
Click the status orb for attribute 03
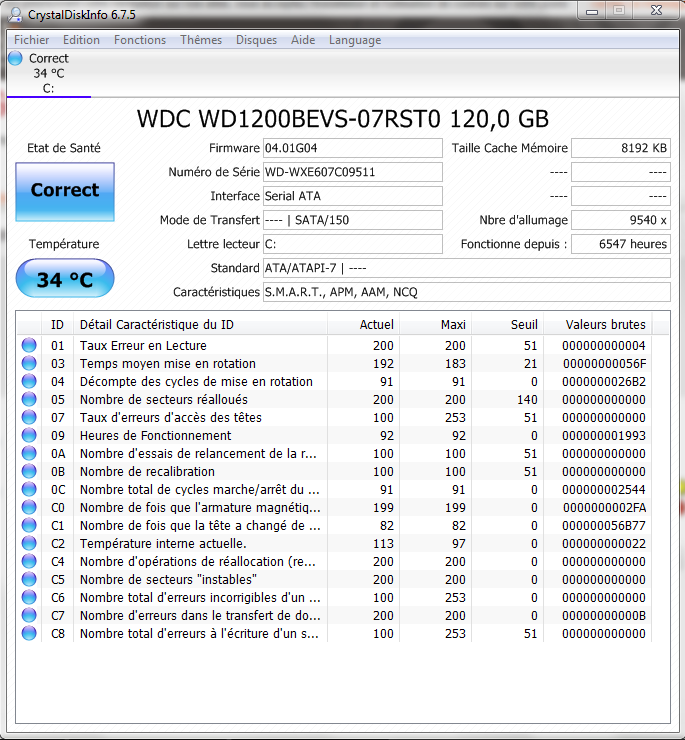29,363
